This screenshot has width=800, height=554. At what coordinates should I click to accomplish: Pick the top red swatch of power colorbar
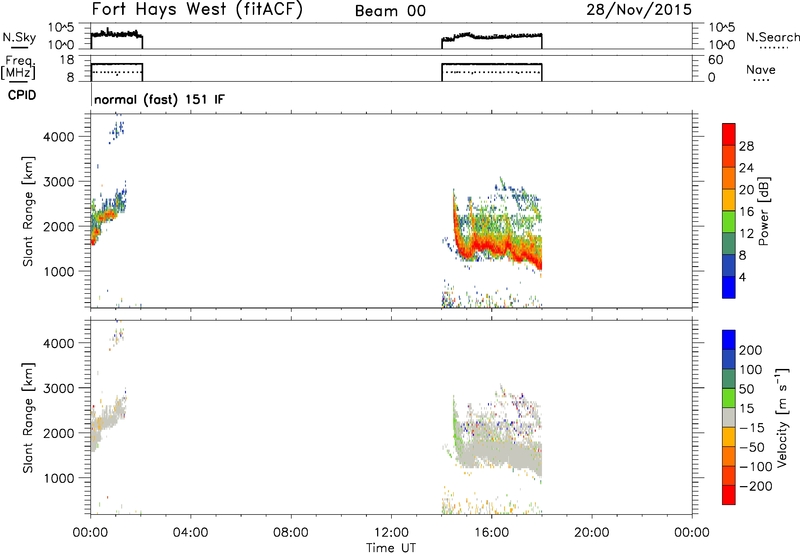729,134
